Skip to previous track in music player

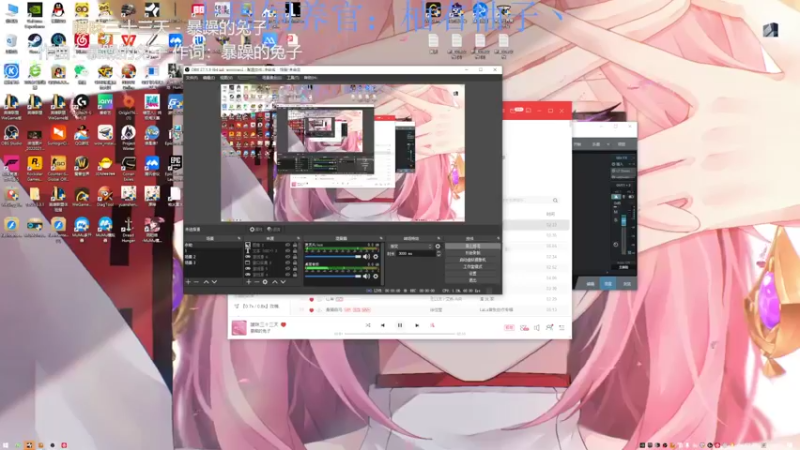383,325
